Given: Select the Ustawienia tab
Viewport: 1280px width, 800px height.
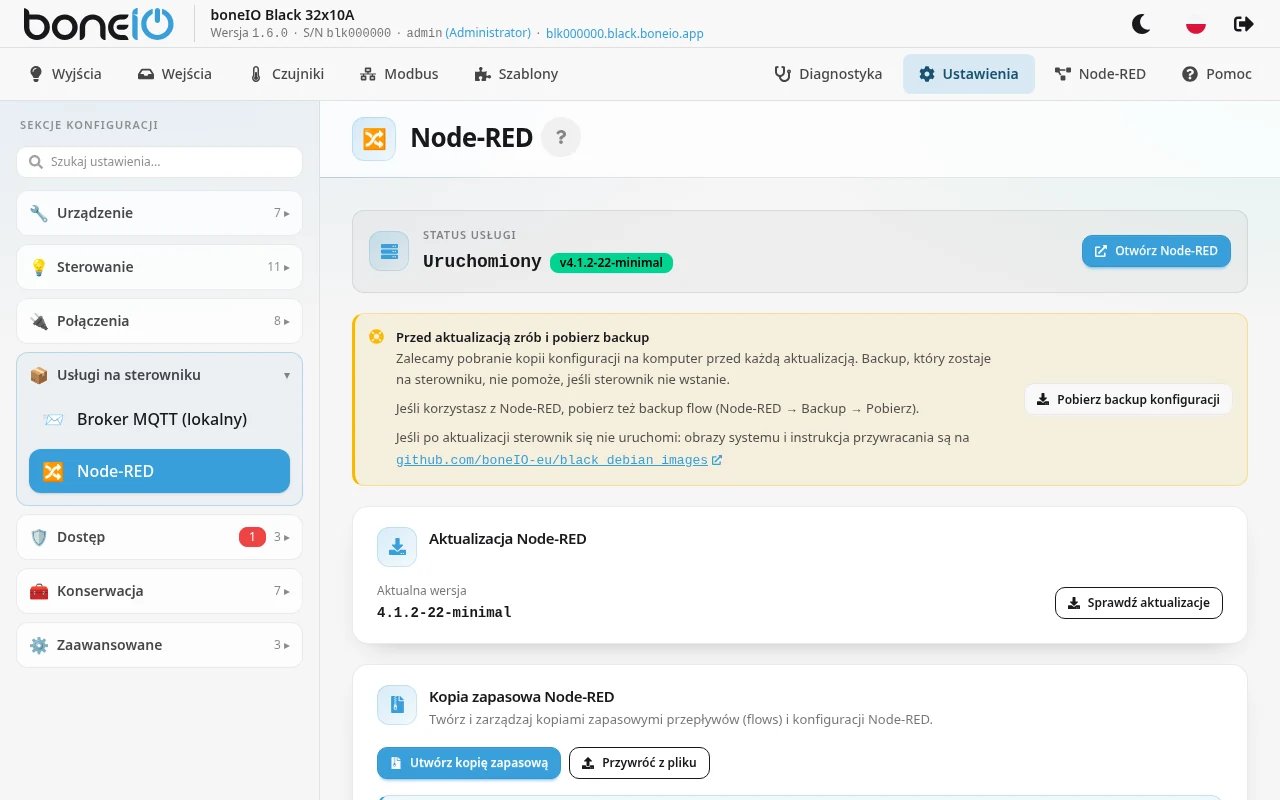Looking at the screenshot, I should pyautogui.click(x=969, y=74).
